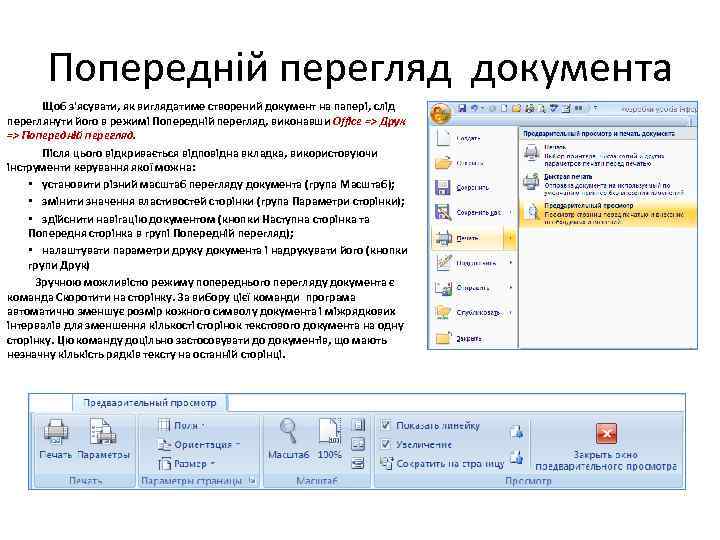Click Сократить на страницу button
Screen dimensions: 720x540
[442, 464]
